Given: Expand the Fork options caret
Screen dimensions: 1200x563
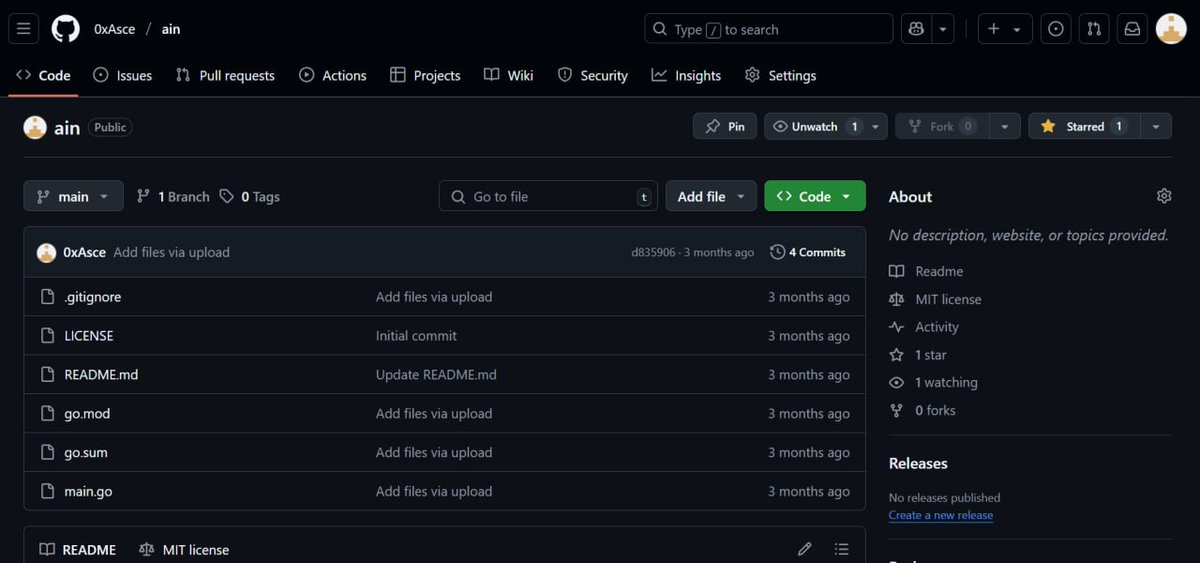Looking at the screenshot, I should (1004, 127).
